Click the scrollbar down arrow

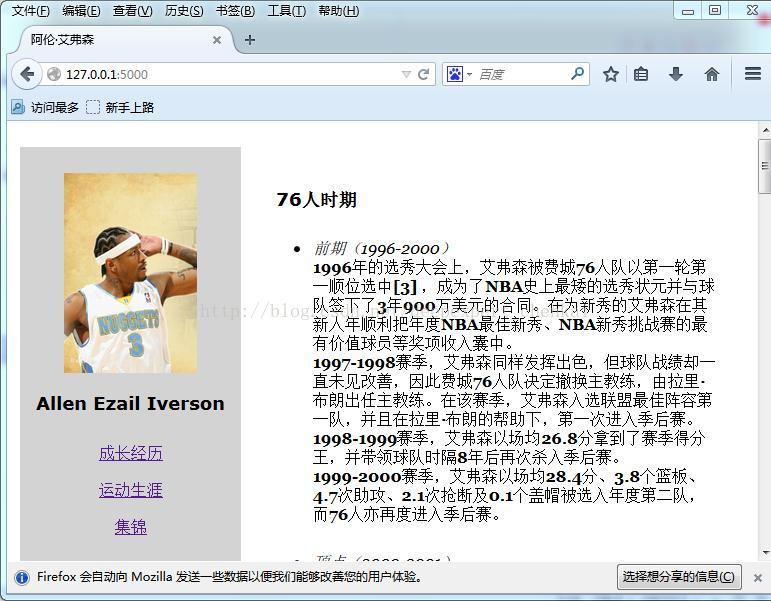(765, 553)
